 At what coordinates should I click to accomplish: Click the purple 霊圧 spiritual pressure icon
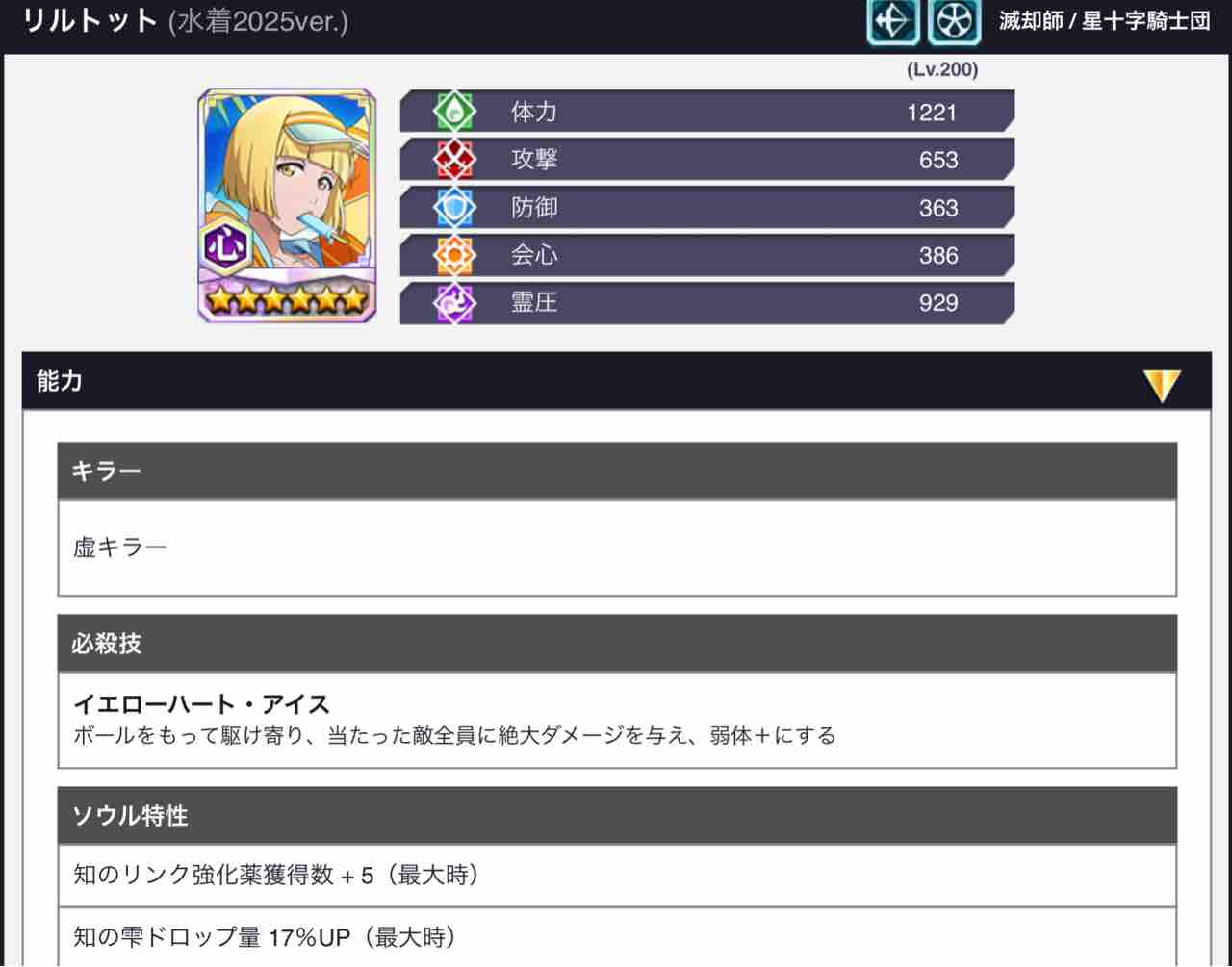pos(453,303)
